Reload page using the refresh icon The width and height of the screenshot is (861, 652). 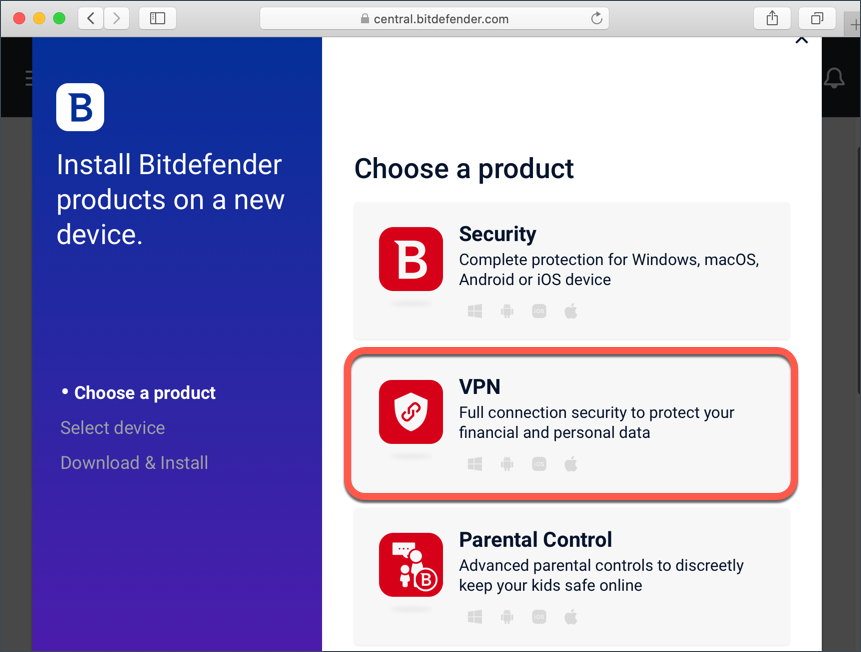596,19
